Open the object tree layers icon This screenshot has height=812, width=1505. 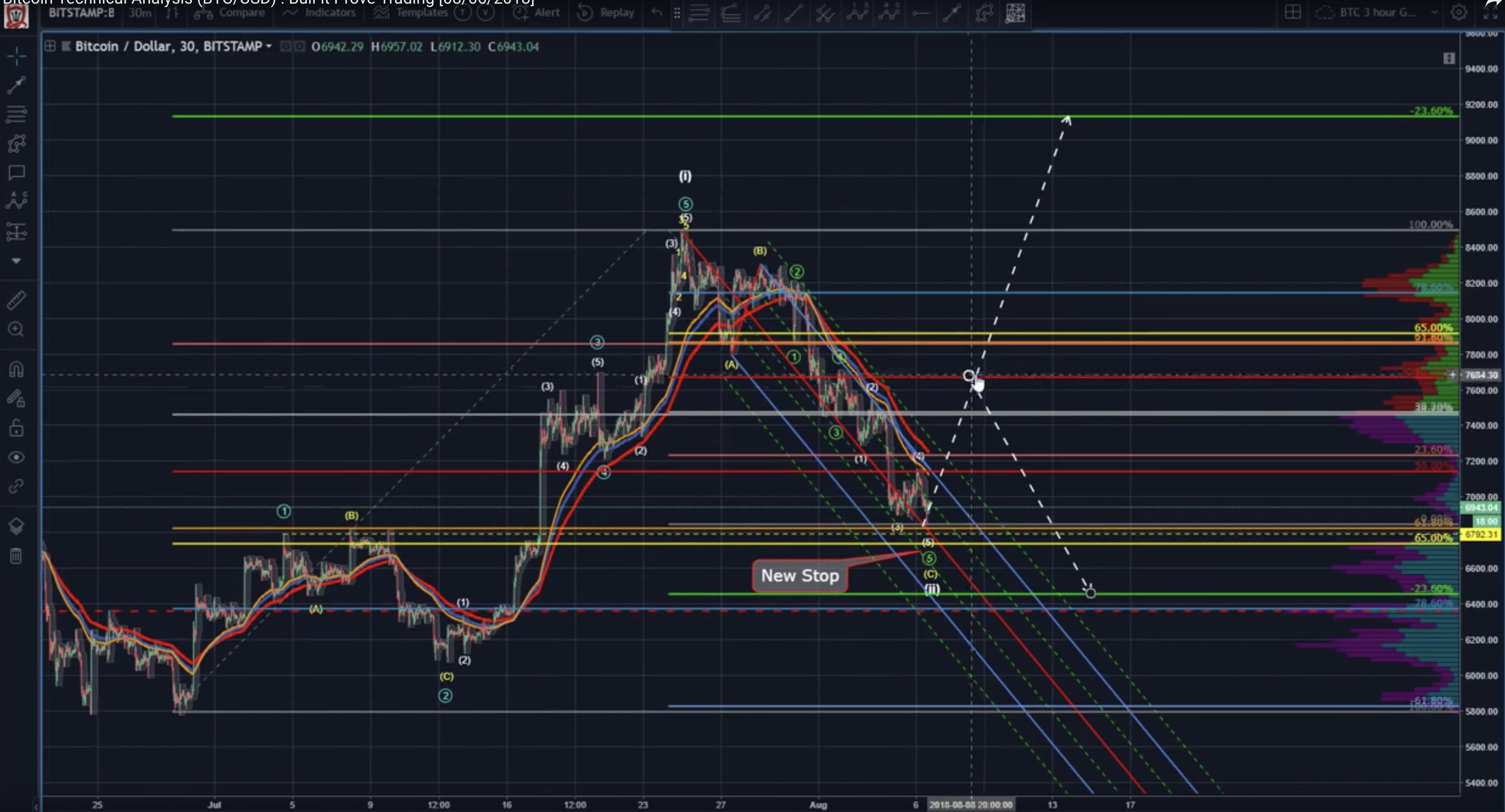(16, 526)
